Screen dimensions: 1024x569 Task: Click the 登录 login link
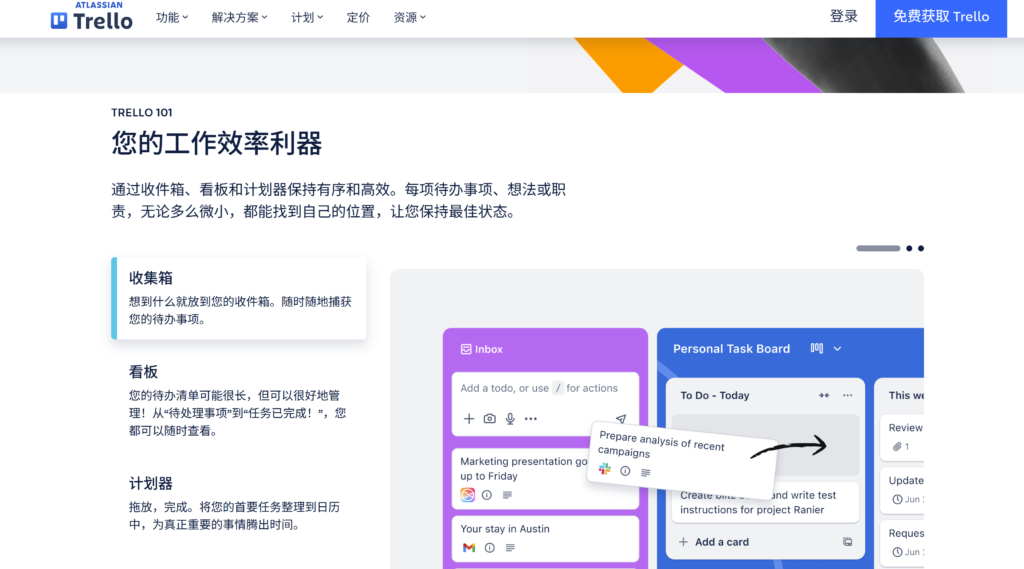click(x=843, y=17)
